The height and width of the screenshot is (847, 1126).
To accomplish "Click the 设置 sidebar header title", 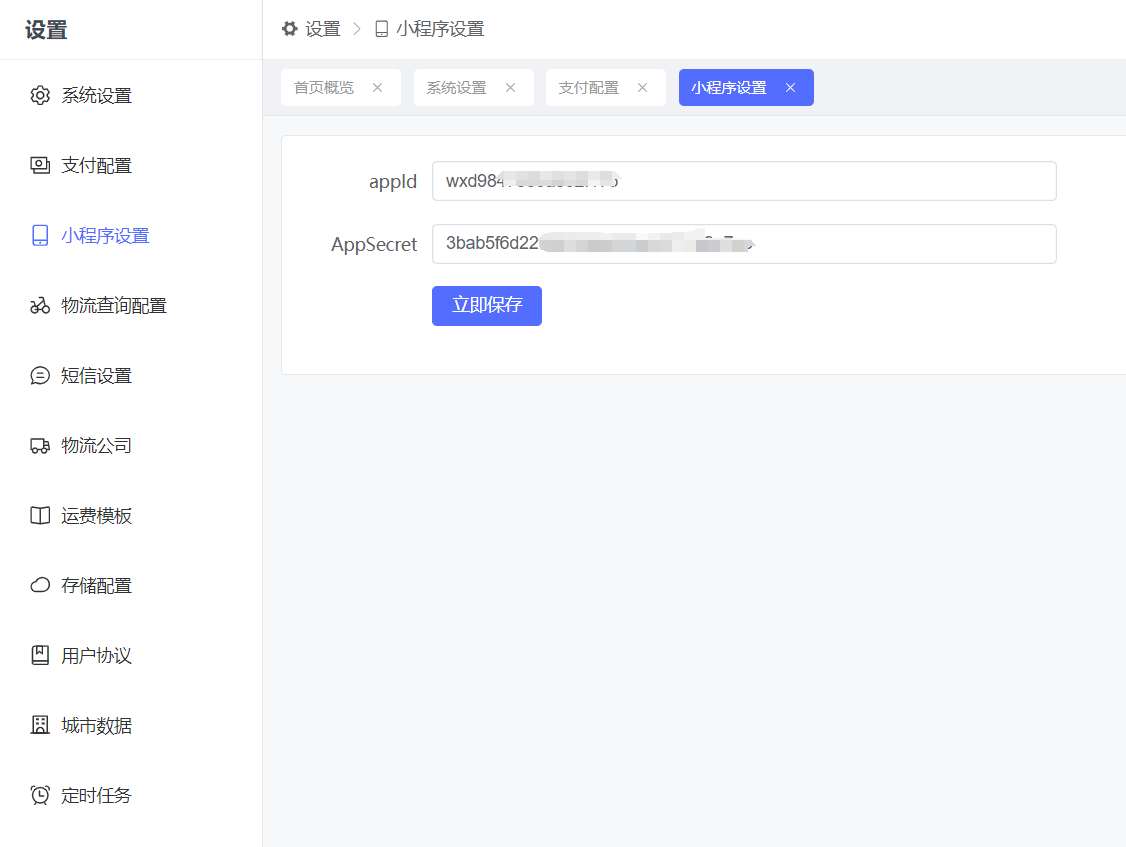I will (46, 29).
